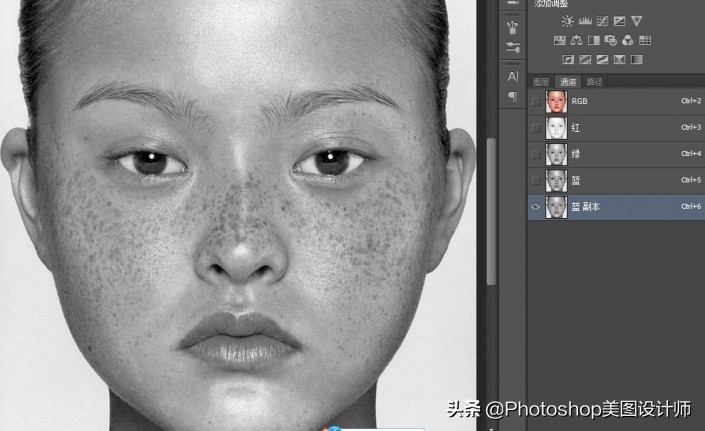
Task: Select the 红 channel thumbnail
Action: click(x=556, y=128)
